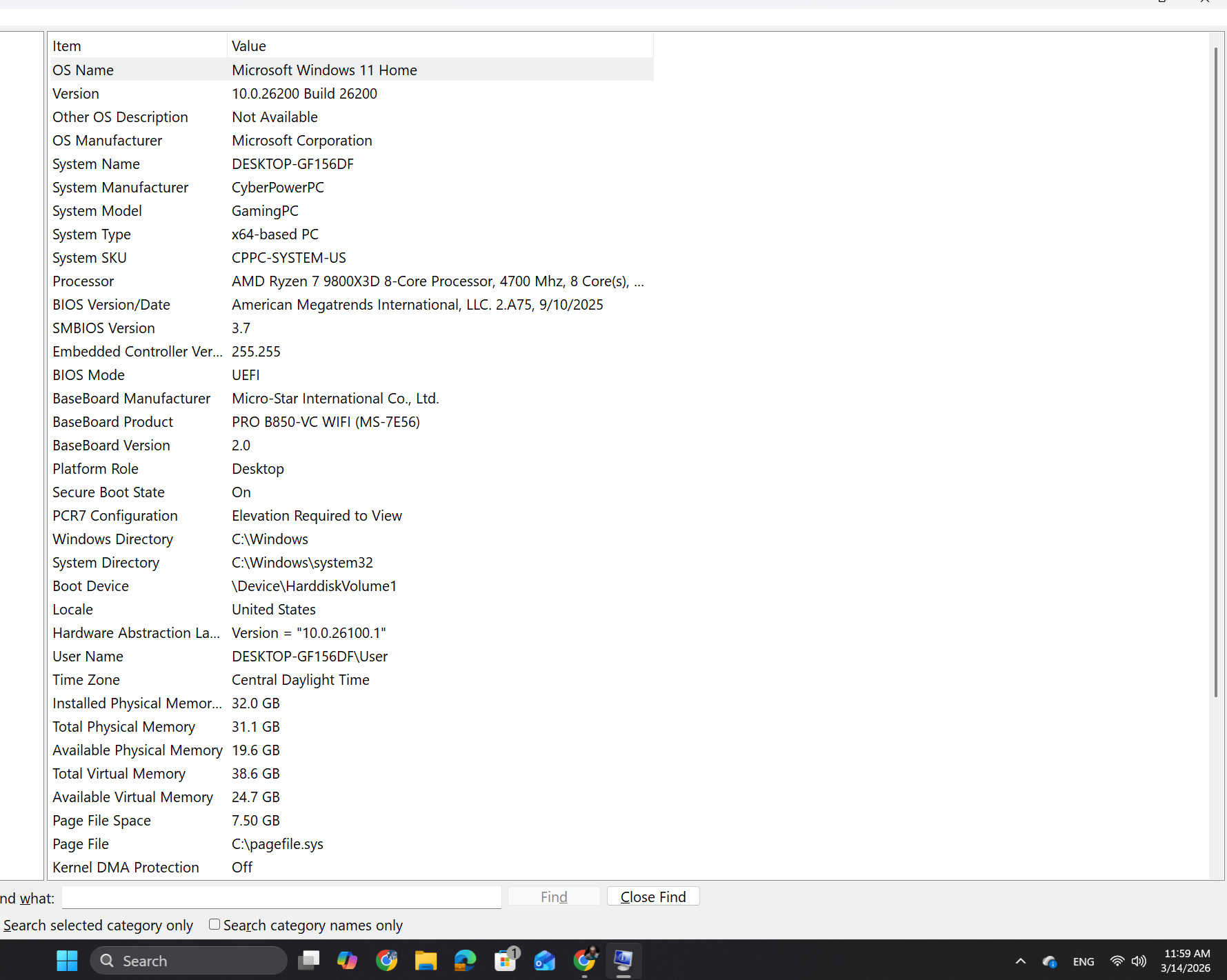Open Outlook mail from the taskbar
The image size is (1227, 980).
pyautogui.click(x=545, y=961)
